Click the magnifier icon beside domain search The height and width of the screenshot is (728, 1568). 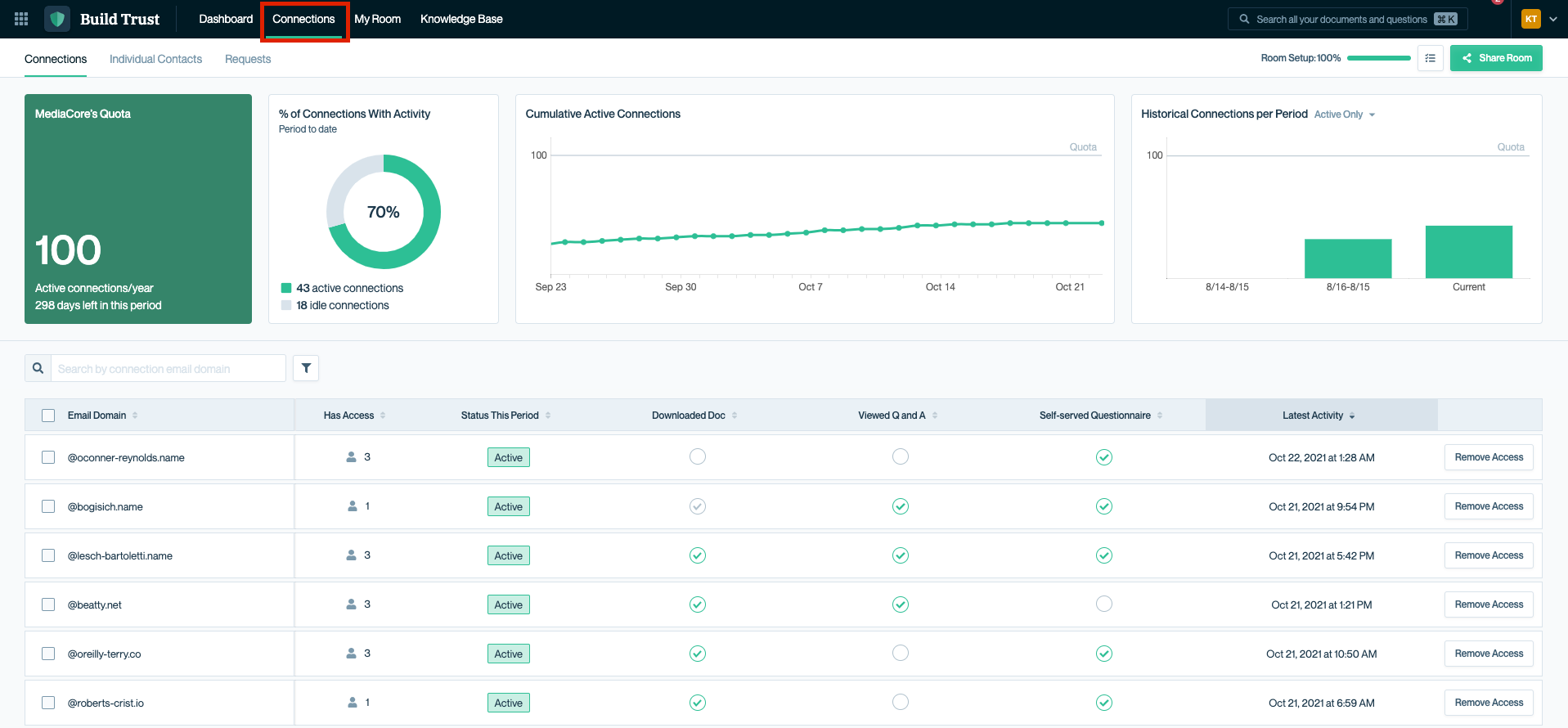[x=38, y=368]
